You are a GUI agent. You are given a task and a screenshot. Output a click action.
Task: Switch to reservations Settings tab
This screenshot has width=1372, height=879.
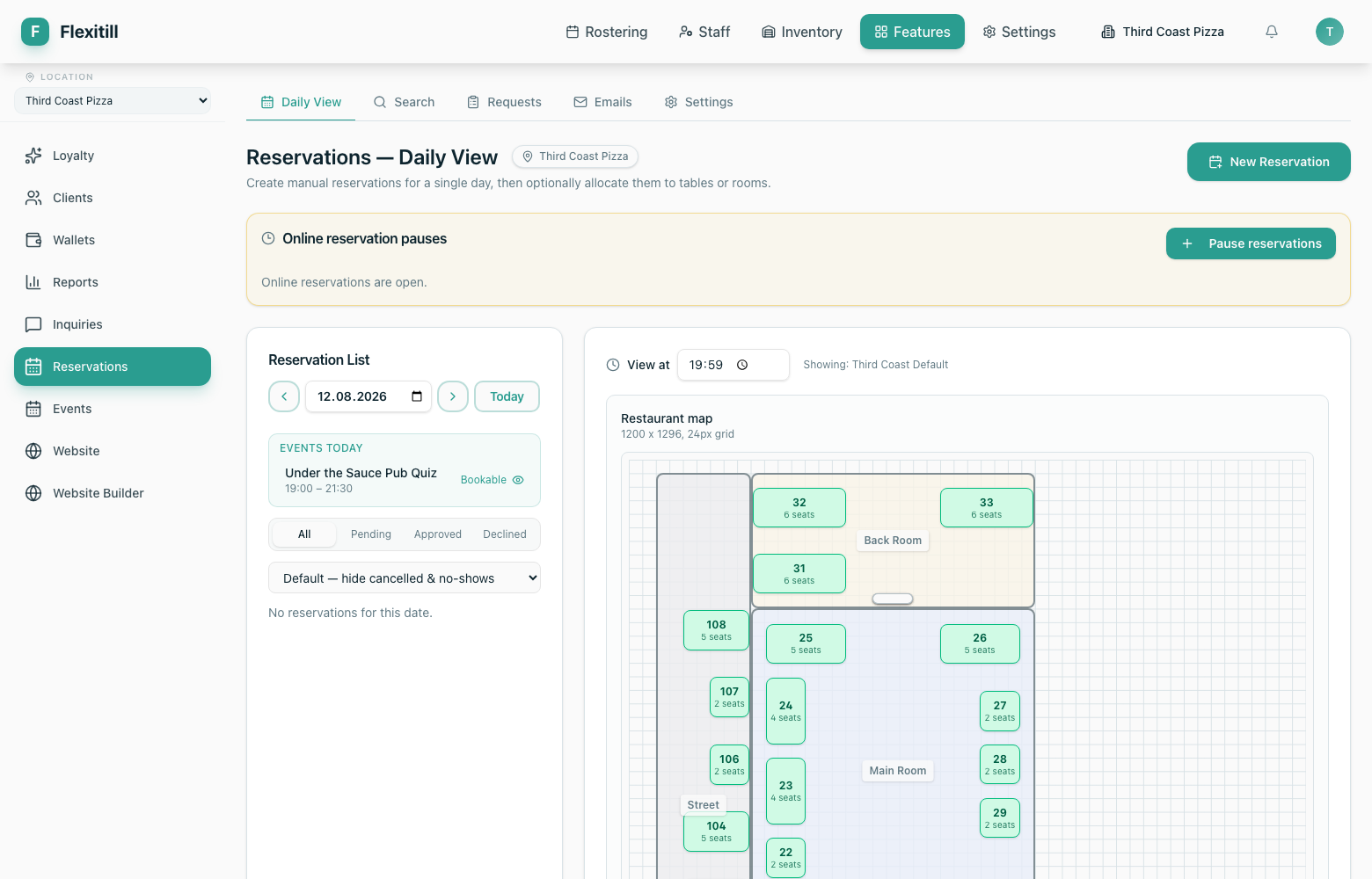tap(699, 102)
